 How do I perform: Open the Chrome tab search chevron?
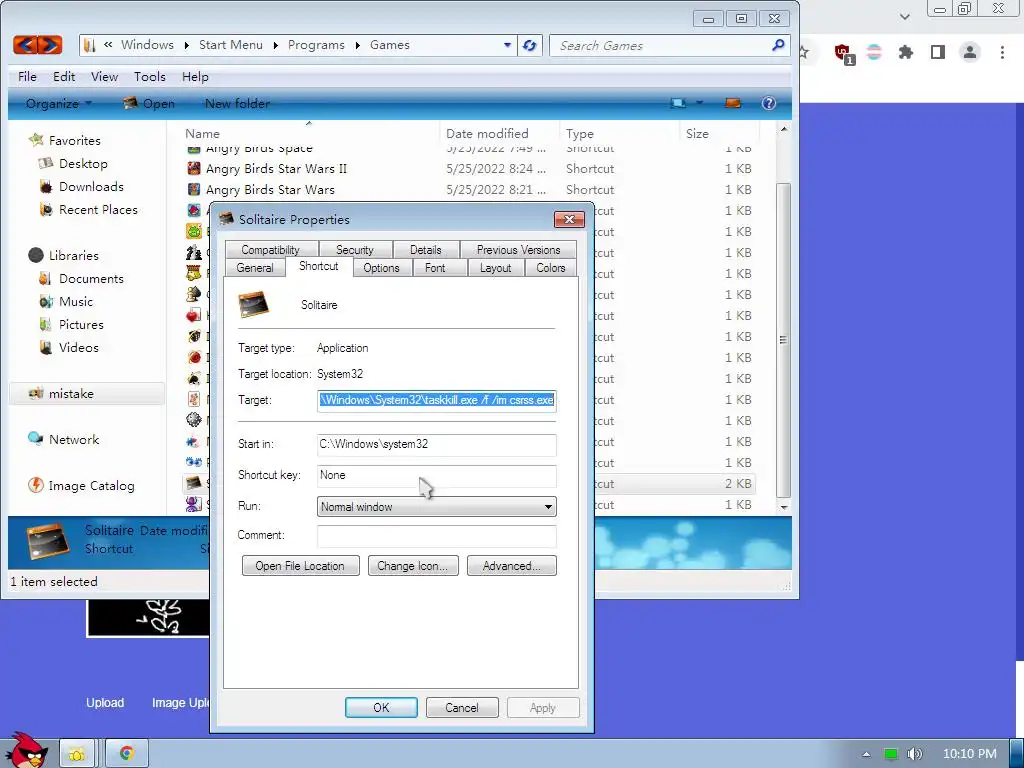click(x=904, y=17)
